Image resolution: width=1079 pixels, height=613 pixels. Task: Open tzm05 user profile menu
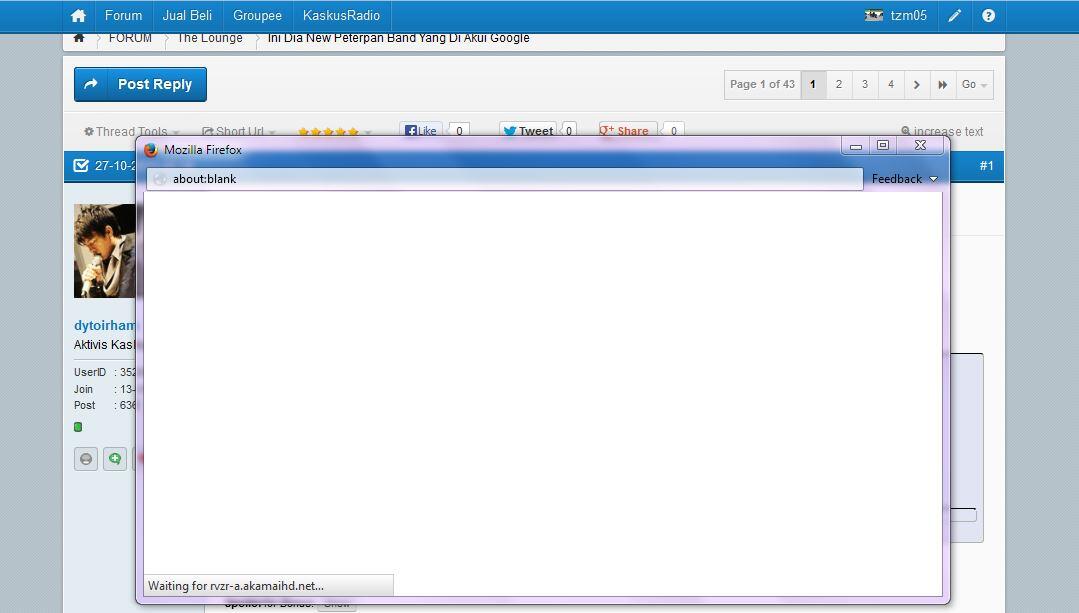tap(896, 15)
